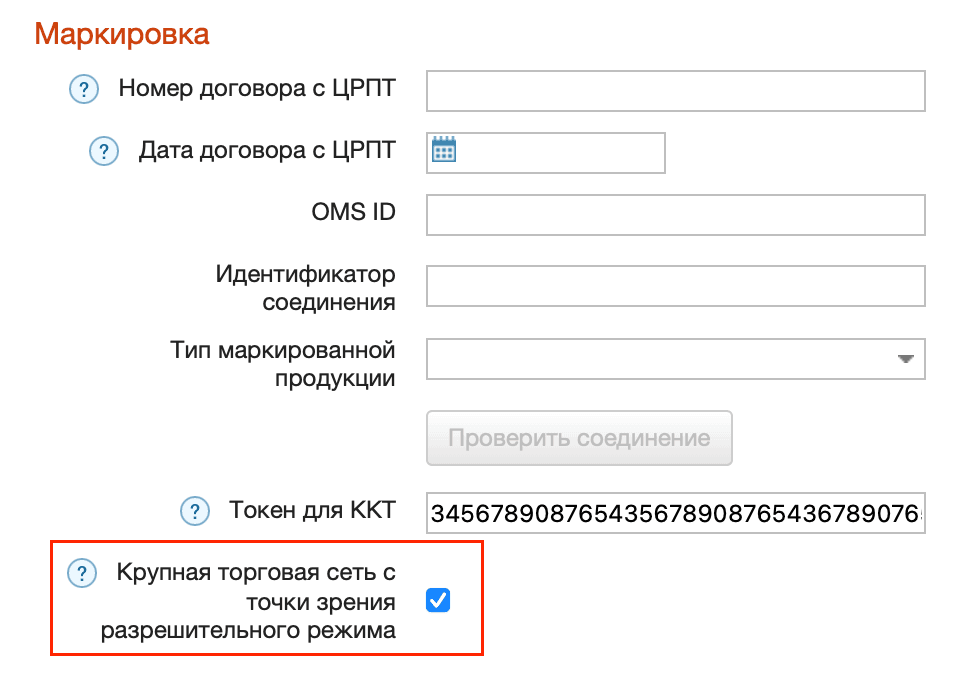The image size is (970, 690).
Task: Click "Проверить соединение" to test connection
Action: point(579,438)
